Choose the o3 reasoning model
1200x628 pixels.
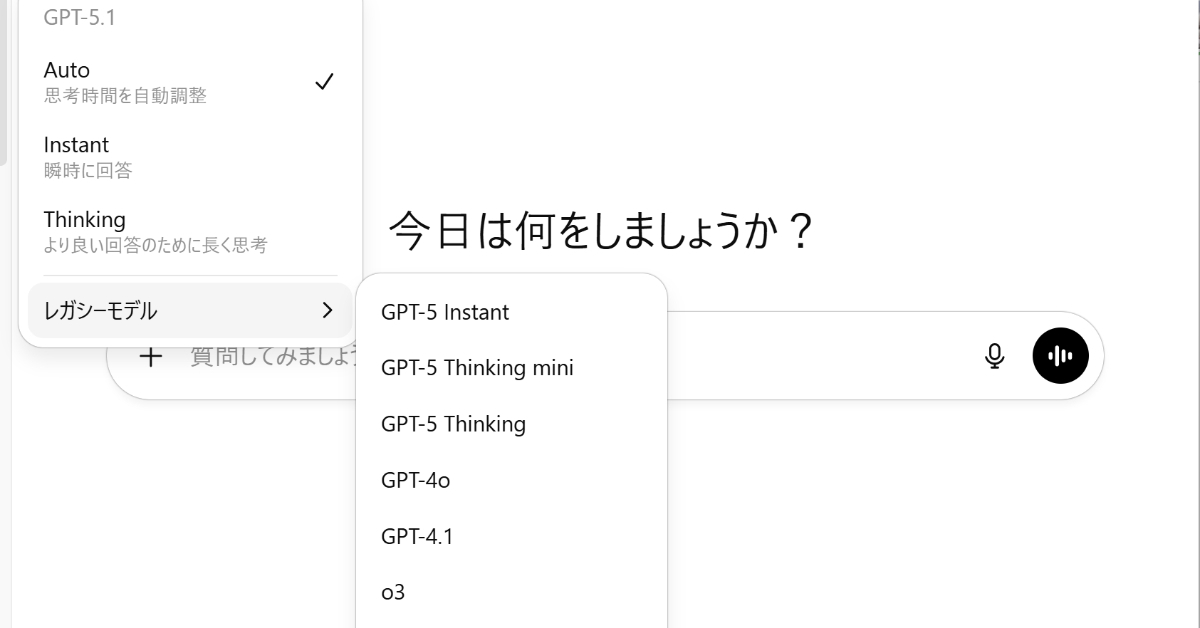coord(392,592)
